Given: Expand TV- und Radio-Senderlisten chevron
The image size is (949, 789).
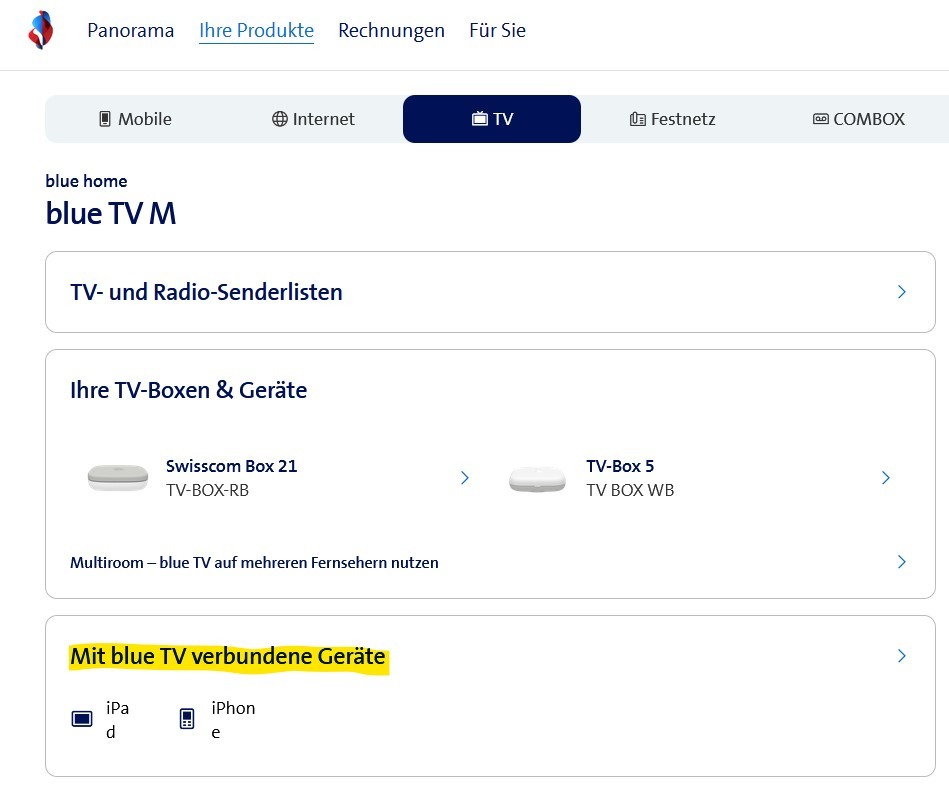Looking at the screenshot, I should click(x=901, y=292).
